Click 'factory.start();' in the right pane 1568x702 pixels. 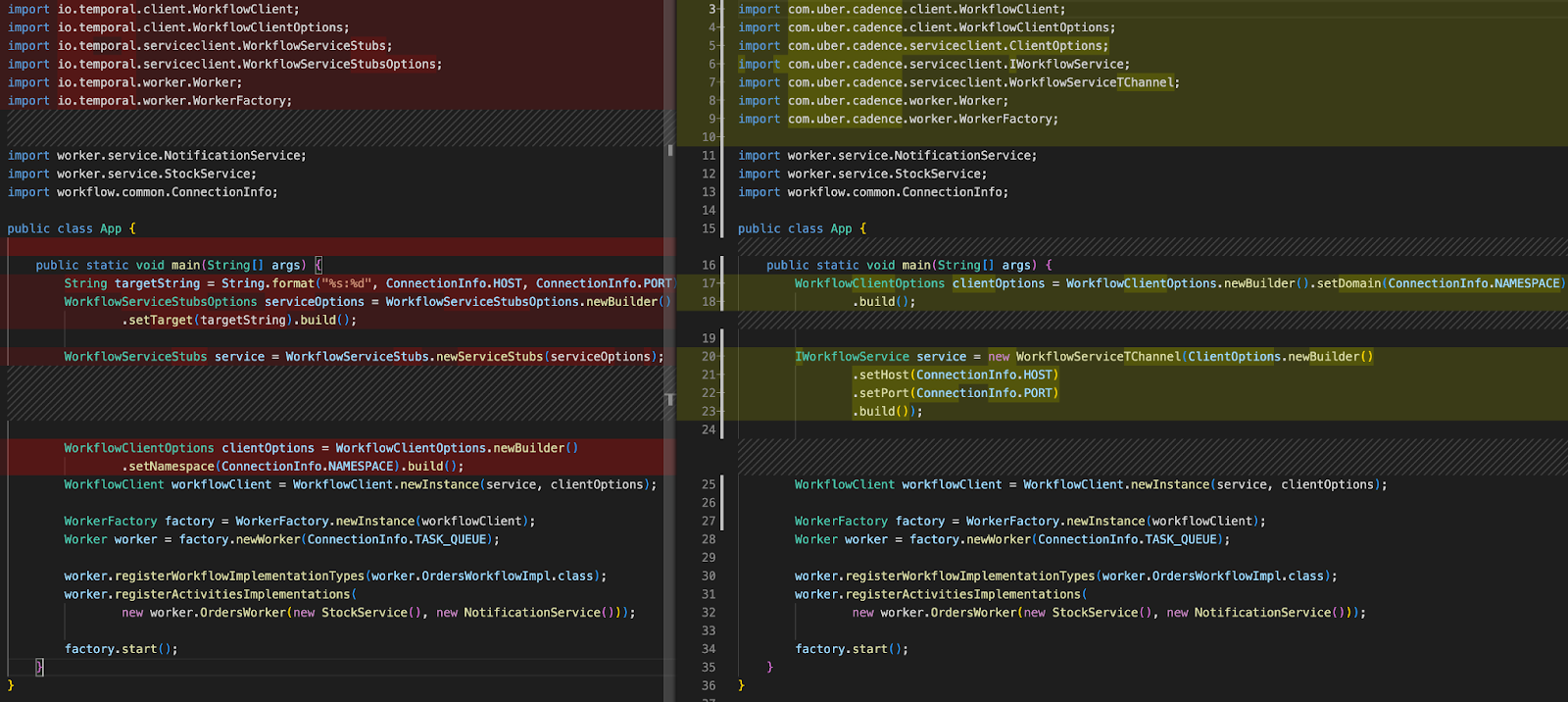click(x=851, y=649)
